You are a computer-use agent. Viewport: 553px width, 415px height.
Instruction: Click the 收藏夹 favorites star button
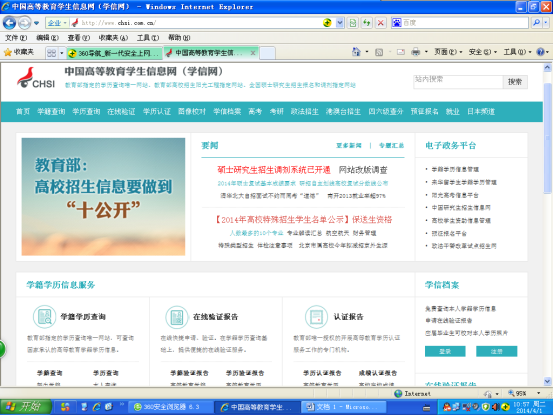[x=19, y=53]
